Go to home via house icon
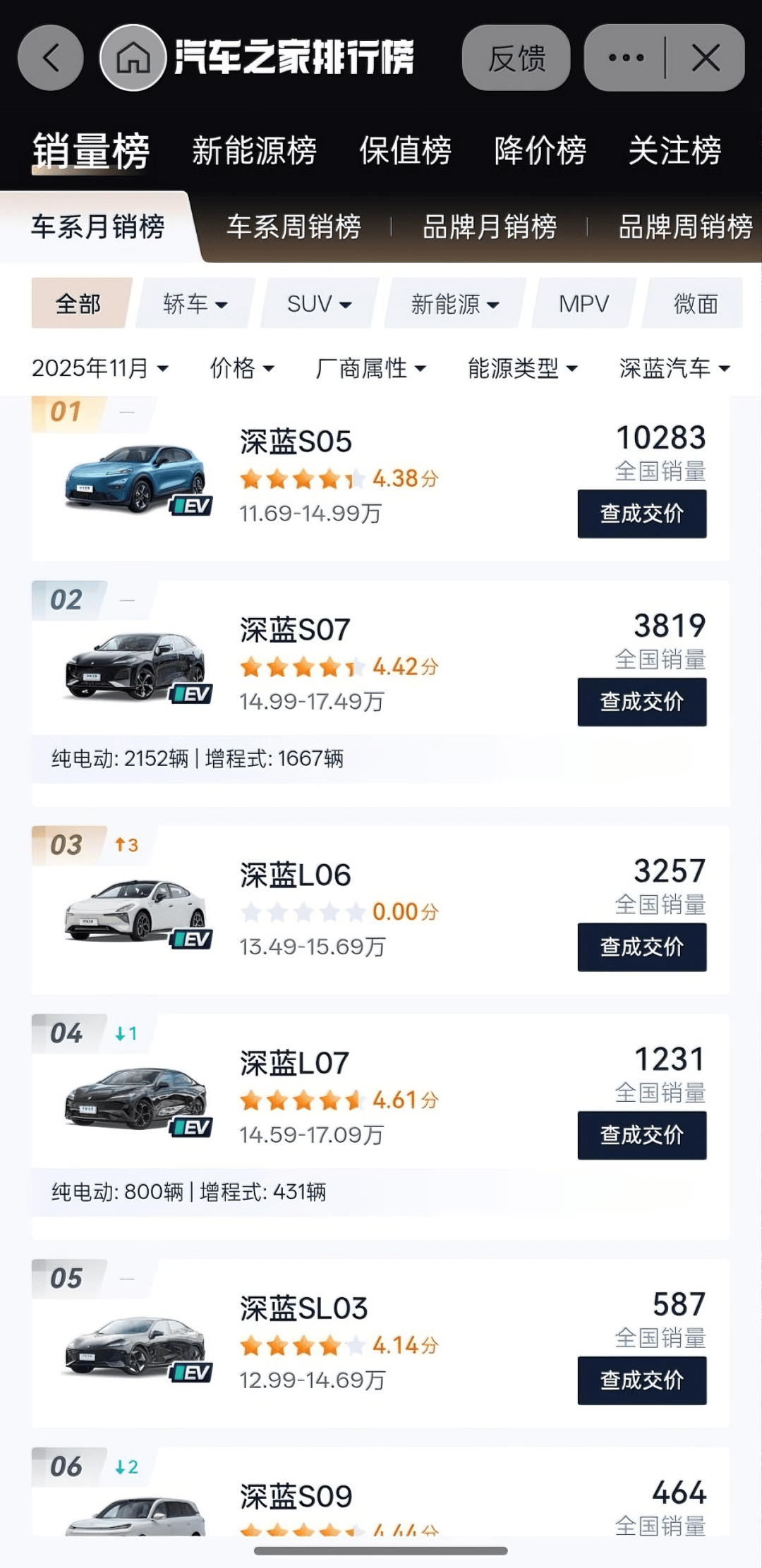The image size is (762, 1568). (133, 58)
